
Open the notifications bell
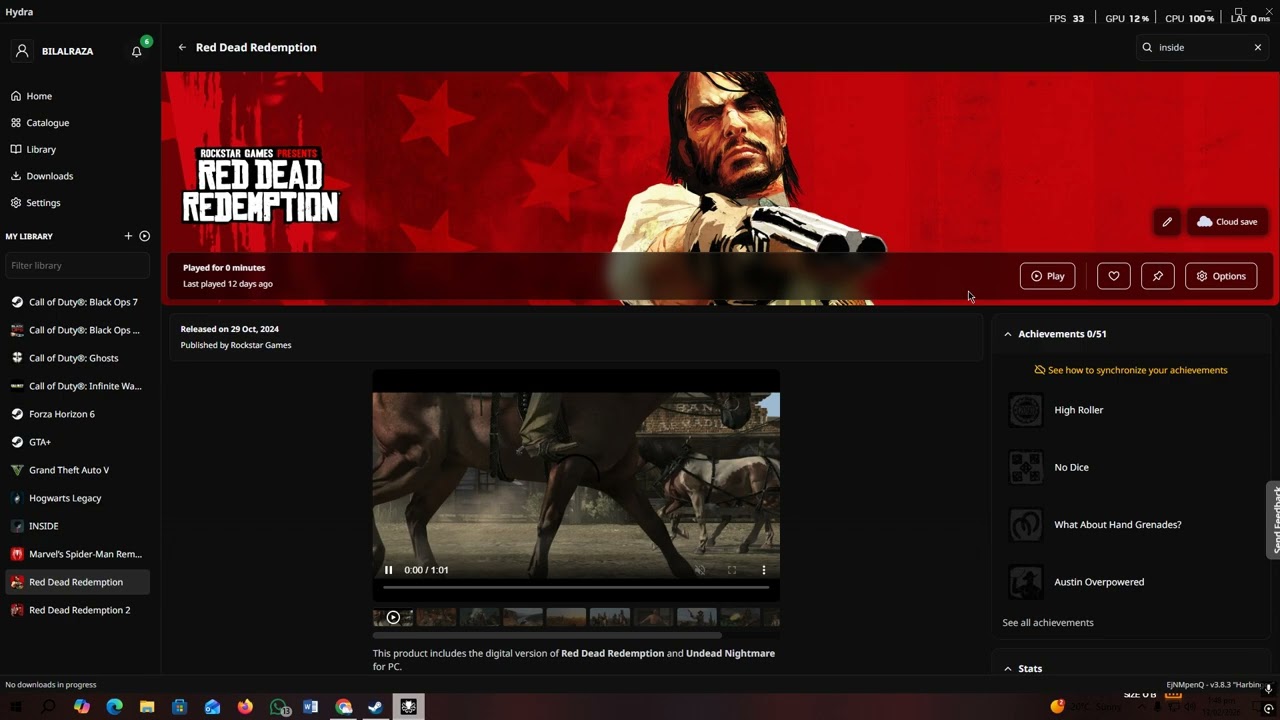click(x=137, y=51)
